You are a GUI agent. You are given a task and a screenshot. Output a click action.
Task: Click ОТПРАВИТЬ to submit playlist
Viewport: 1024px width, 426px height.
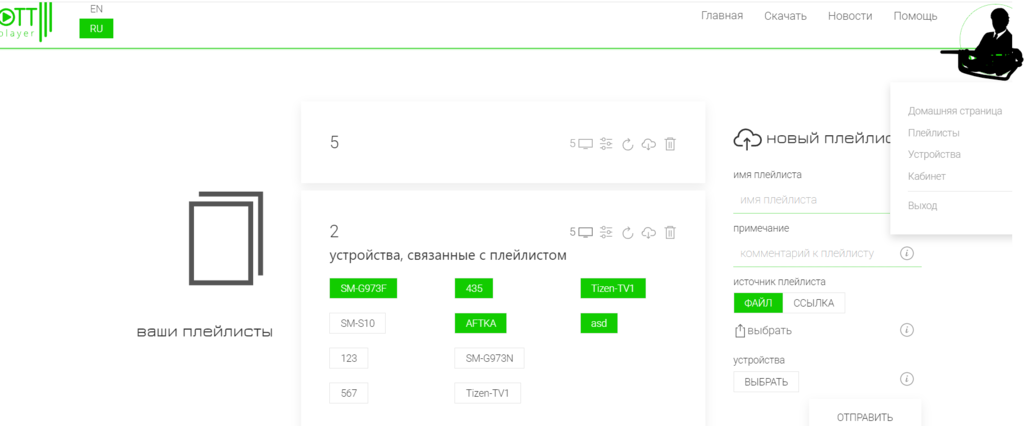coord(865,417)
